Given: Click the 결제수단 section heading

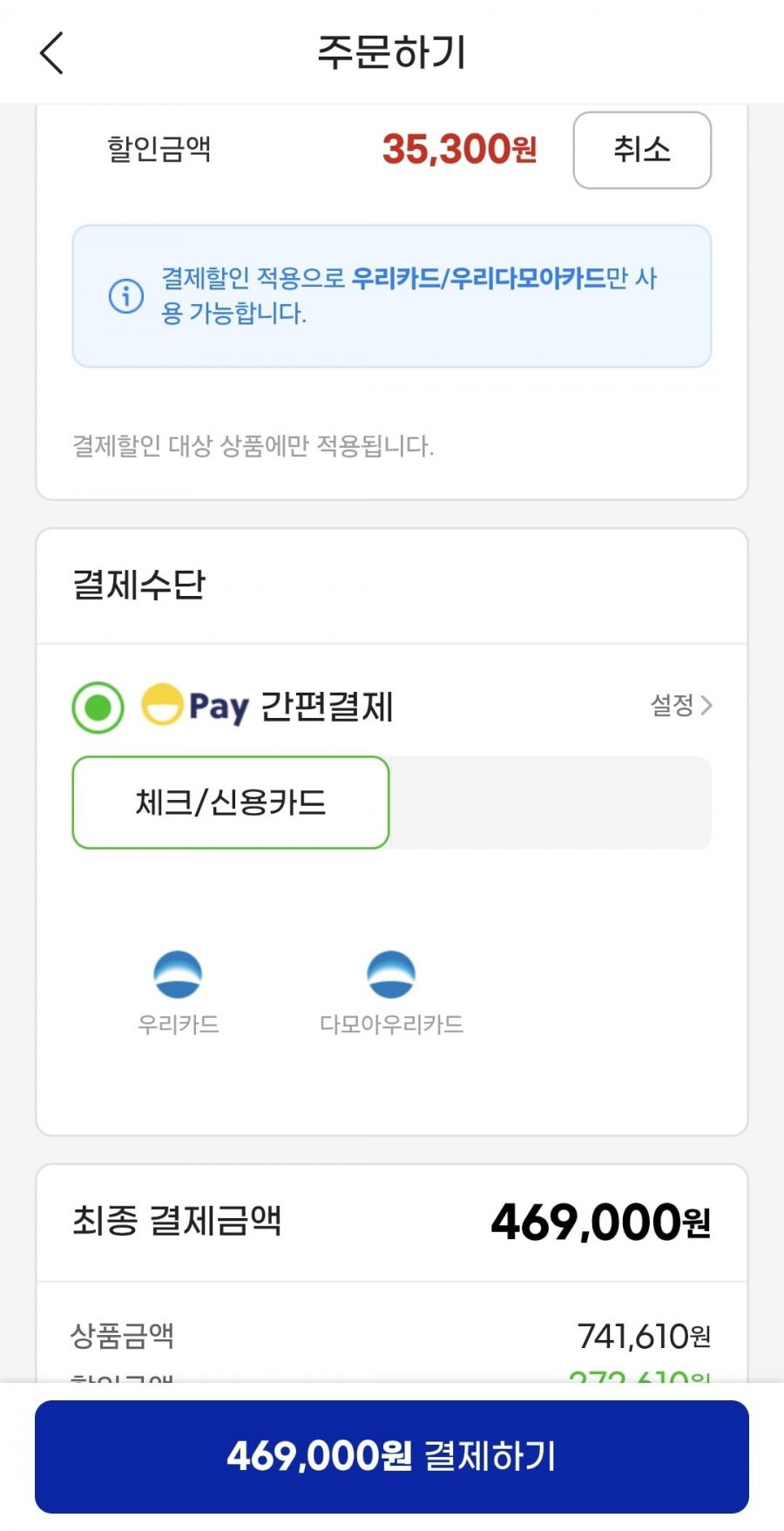Looking at the screenshot, I should coord(139,584).
